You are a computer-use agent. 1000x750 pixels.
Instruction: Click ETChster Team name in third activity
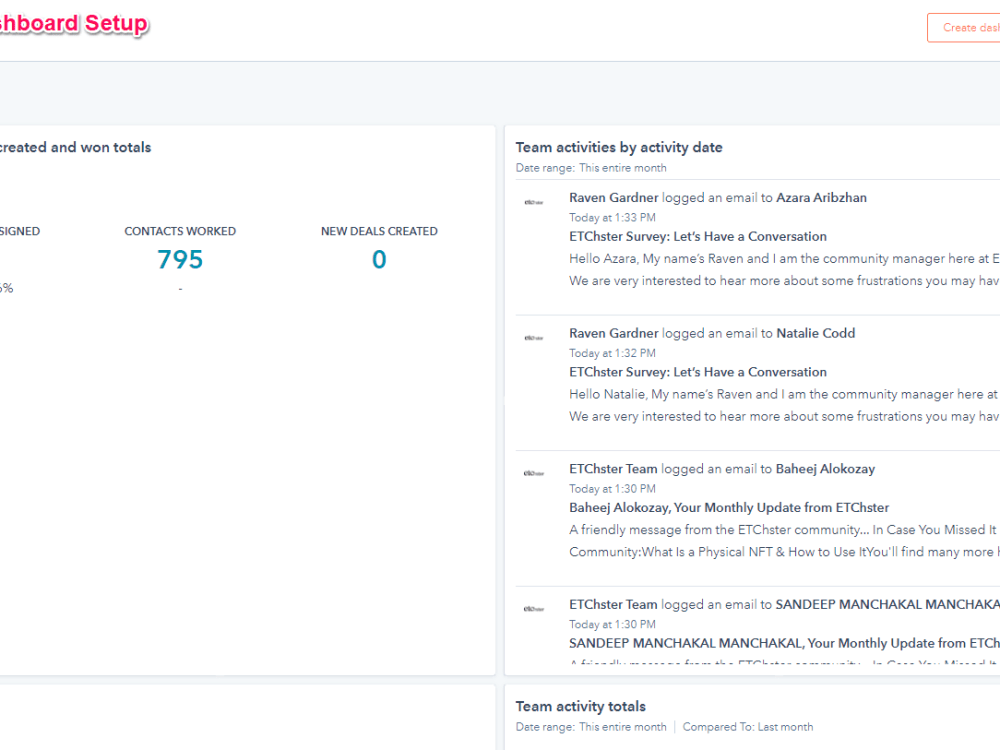[613, 469]
